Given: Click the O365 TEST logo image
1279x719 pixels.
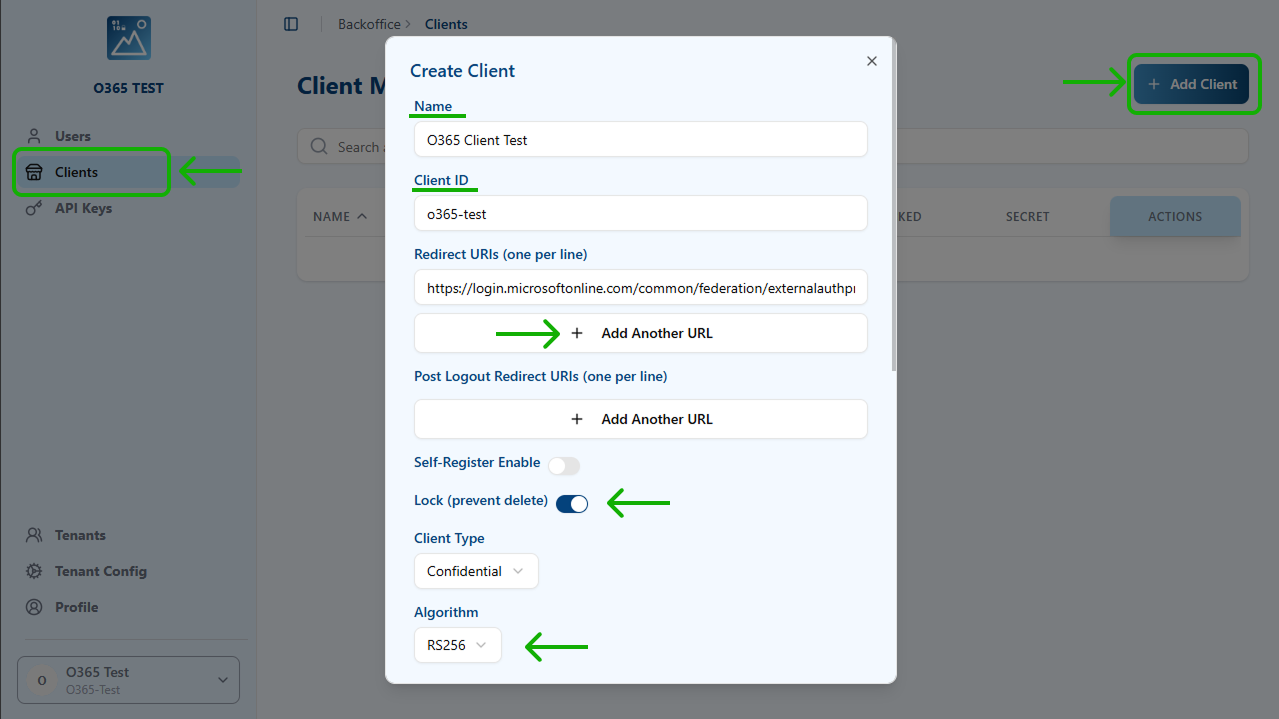Looking at the screenshot, I should (128, 38).
